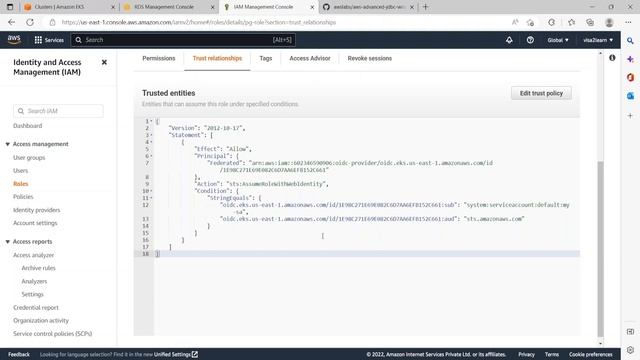This screenshot has width=640, height=360.
Task: Open browser extensions icon
Action: 551,22
